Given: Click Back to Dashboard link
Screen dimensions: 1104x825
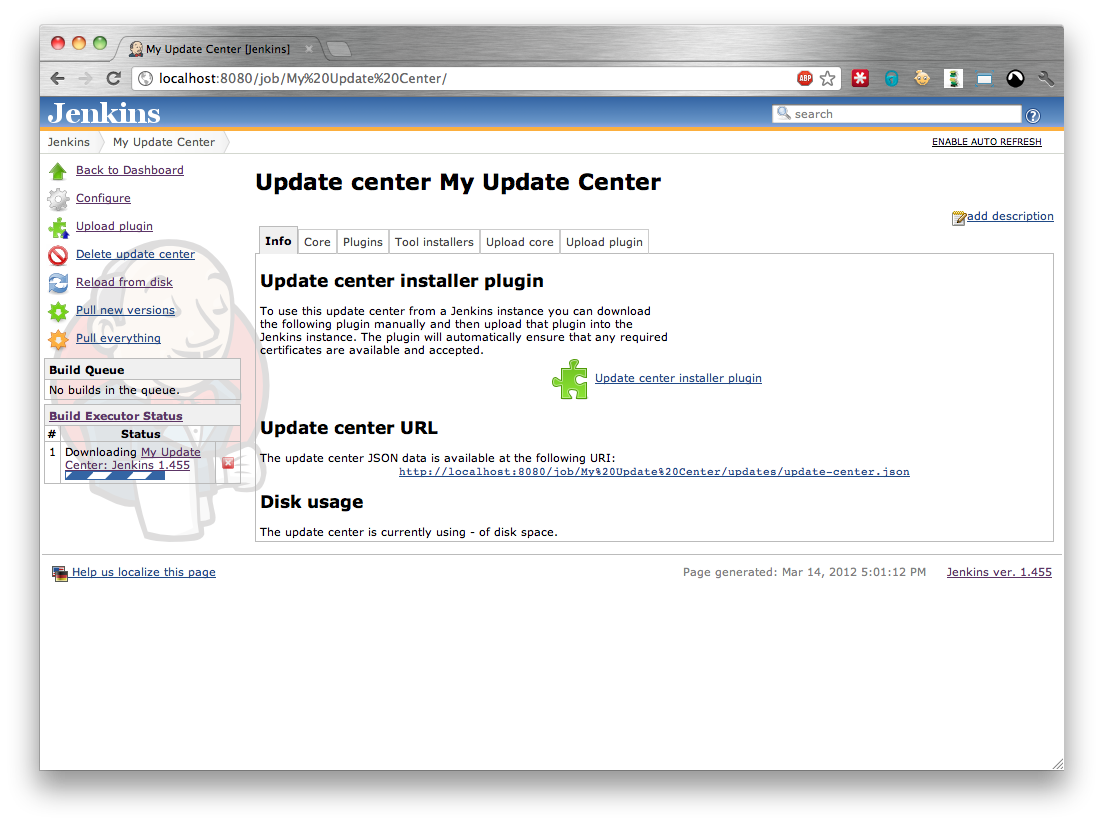Looking at the screenshot, I should (x=130, y=170).
